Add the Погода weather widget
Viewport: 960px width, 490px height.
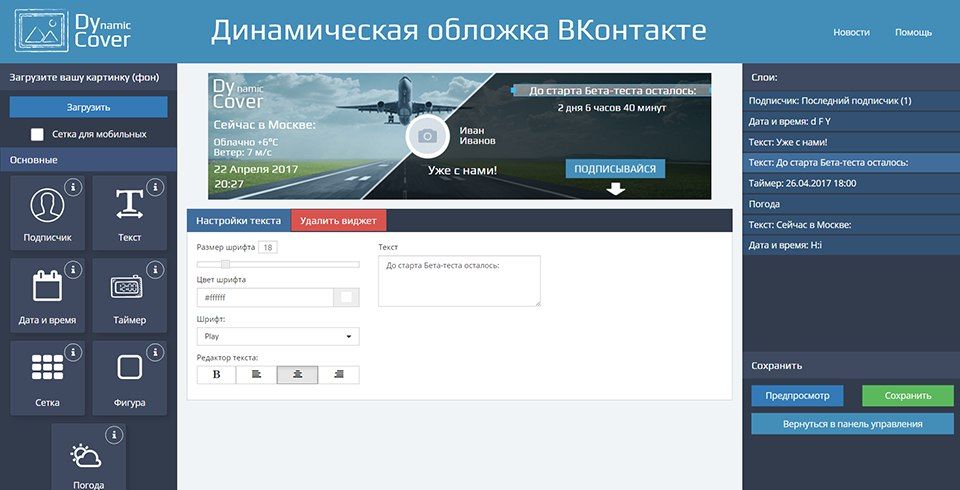(x=88, y=457)
